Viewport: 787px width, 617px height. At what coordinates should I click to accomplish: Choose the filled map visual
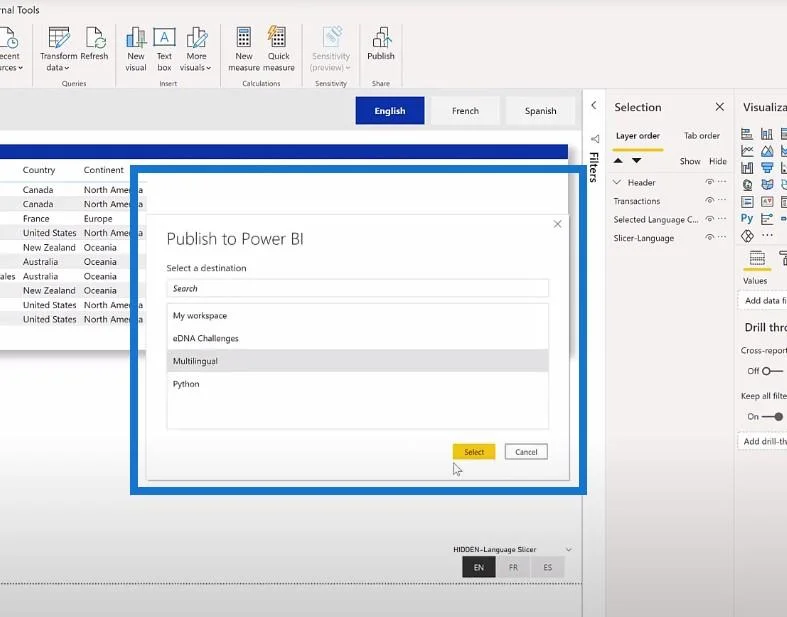767,185
